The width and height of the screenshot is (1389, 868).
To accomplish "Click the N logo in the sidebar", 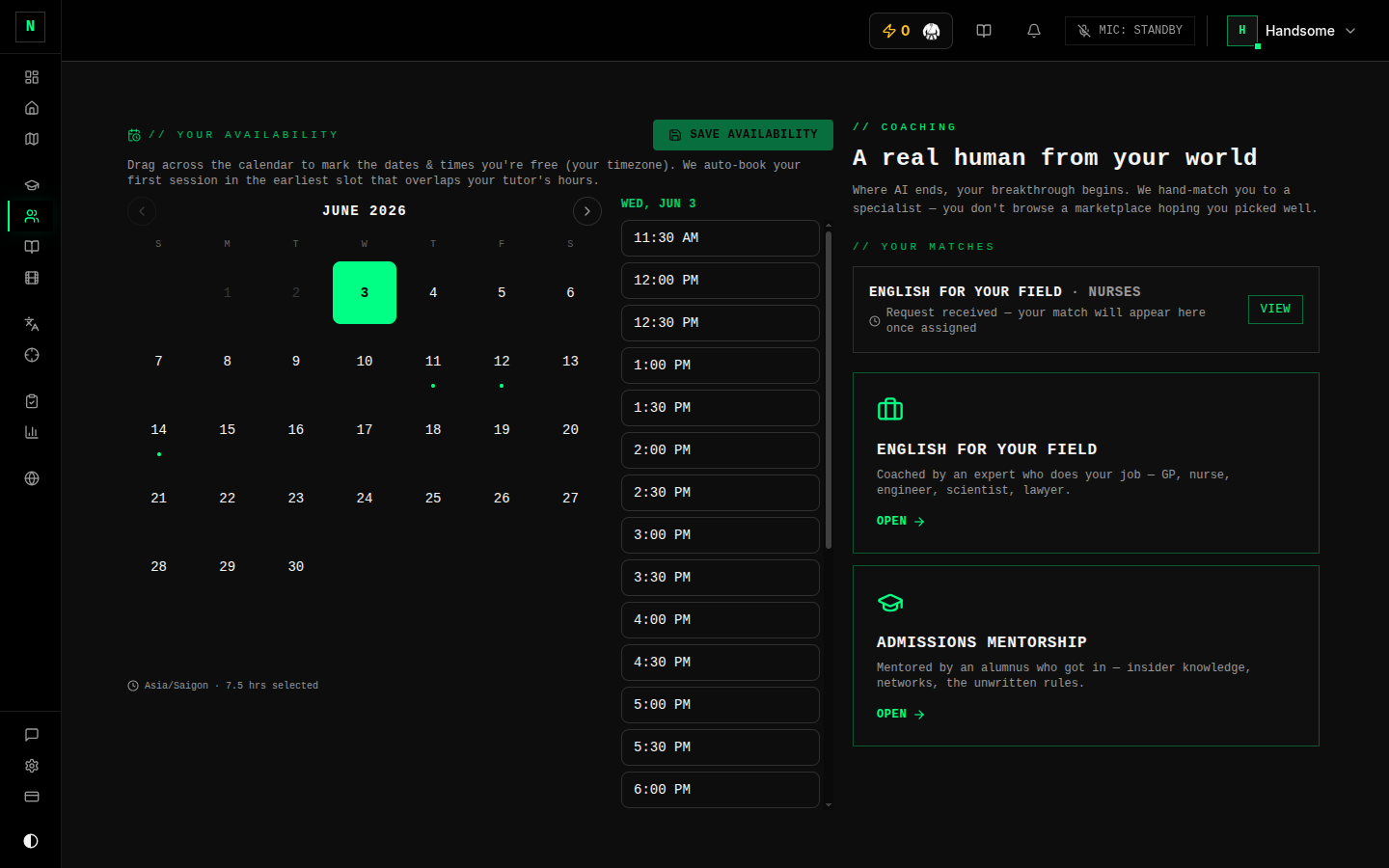I will pyautogui.click(x=30, y=26).
